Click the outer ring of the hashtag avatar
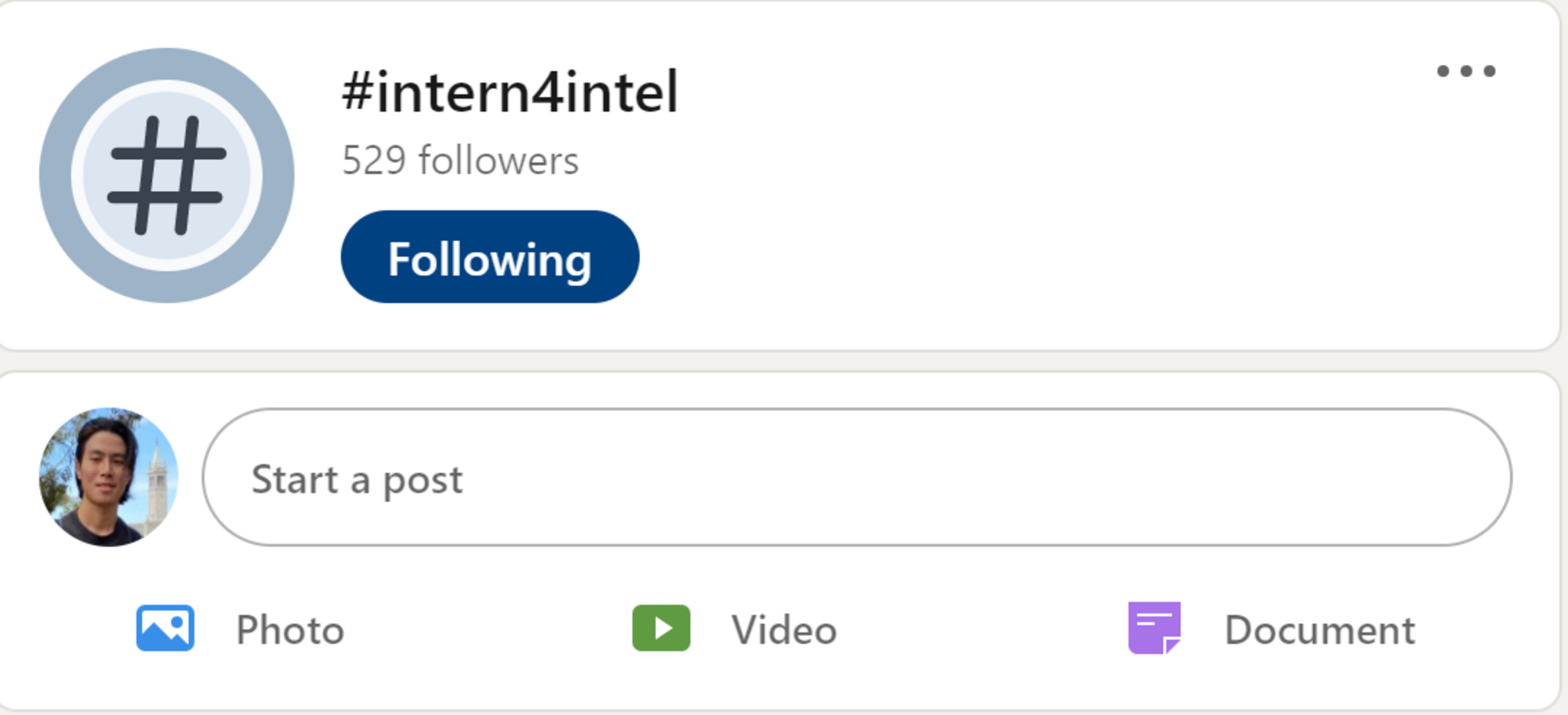The height and width of the screenshot is (715, 1568). point(55,175)
